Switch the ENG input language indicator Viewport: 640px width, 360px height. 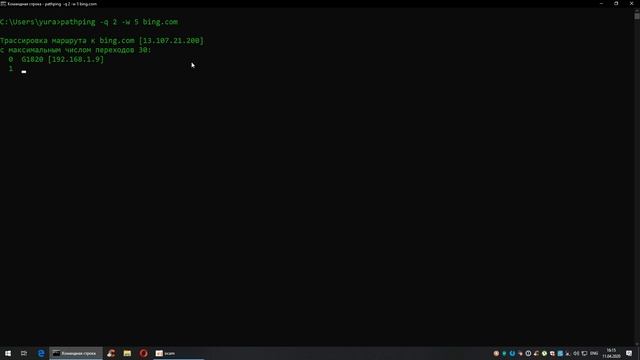click(x=594, y=353)
